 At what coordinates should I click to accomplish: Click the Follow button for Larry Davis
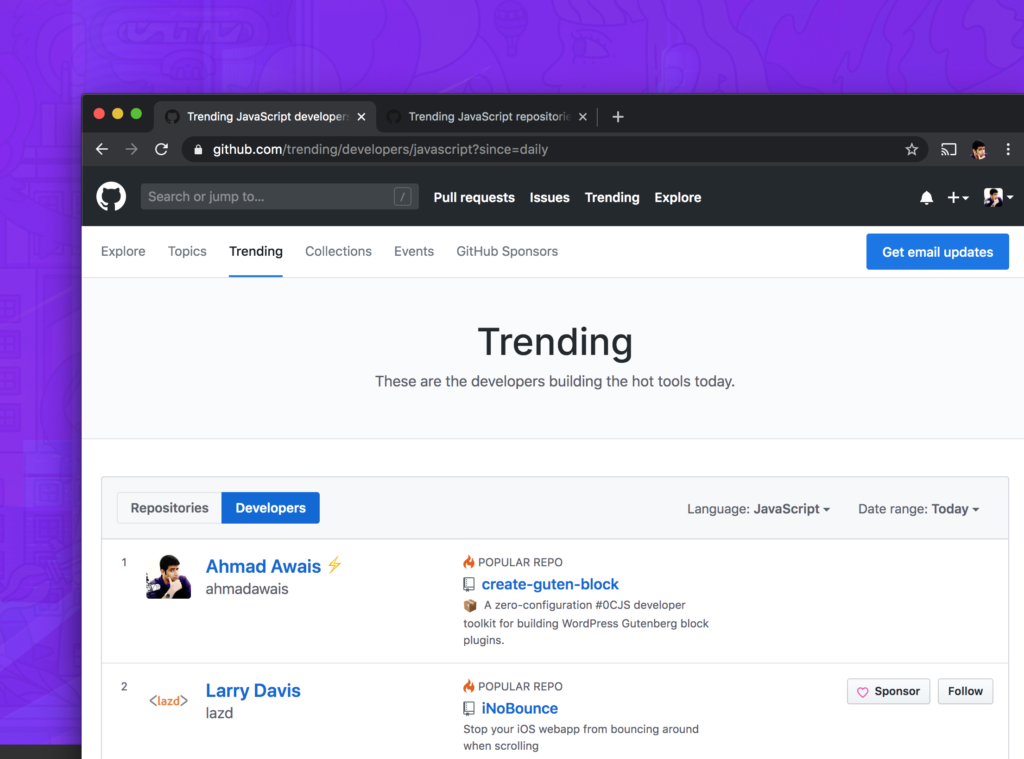964,691
